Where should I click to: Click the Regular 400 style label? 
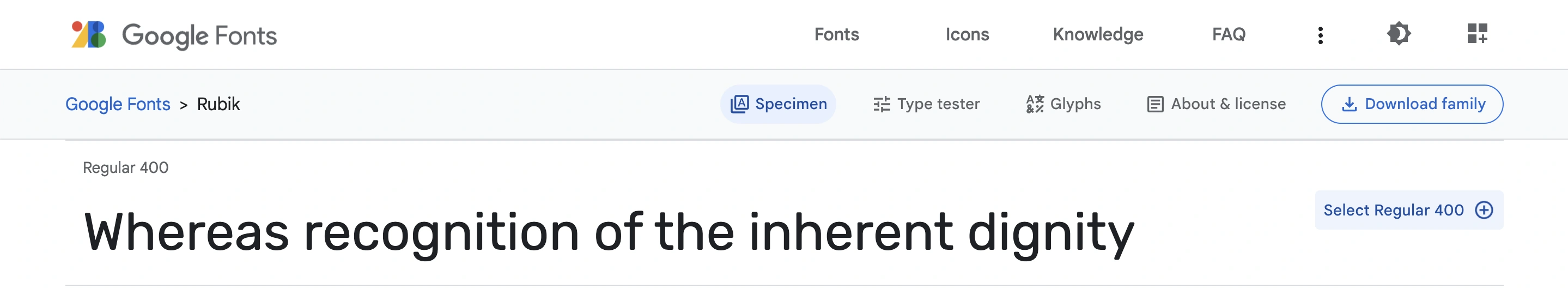125,167
